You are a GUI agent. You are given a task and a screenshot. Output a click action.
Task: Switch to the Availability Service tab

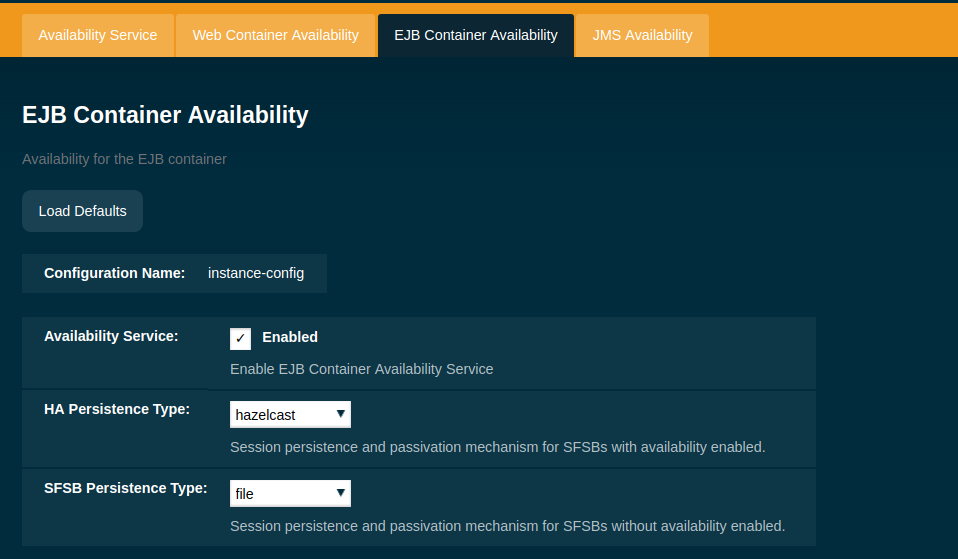[x=98, y=35]
